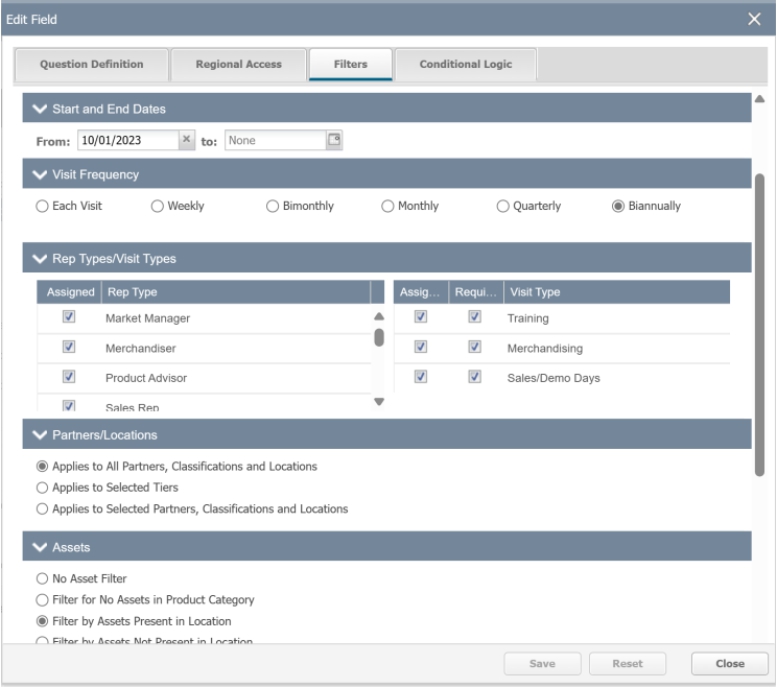Viewport: 777px width, 688px height.
Task: Click the Rep Type list scroll down arrow
Action: tap(379, 401)
